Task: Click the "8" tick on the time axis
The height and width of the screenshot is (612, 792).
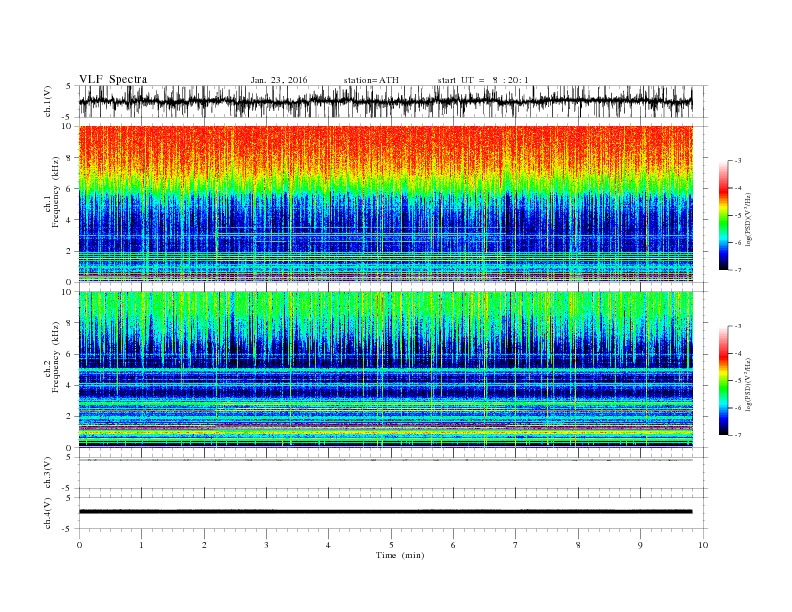Action: [578, 545]
